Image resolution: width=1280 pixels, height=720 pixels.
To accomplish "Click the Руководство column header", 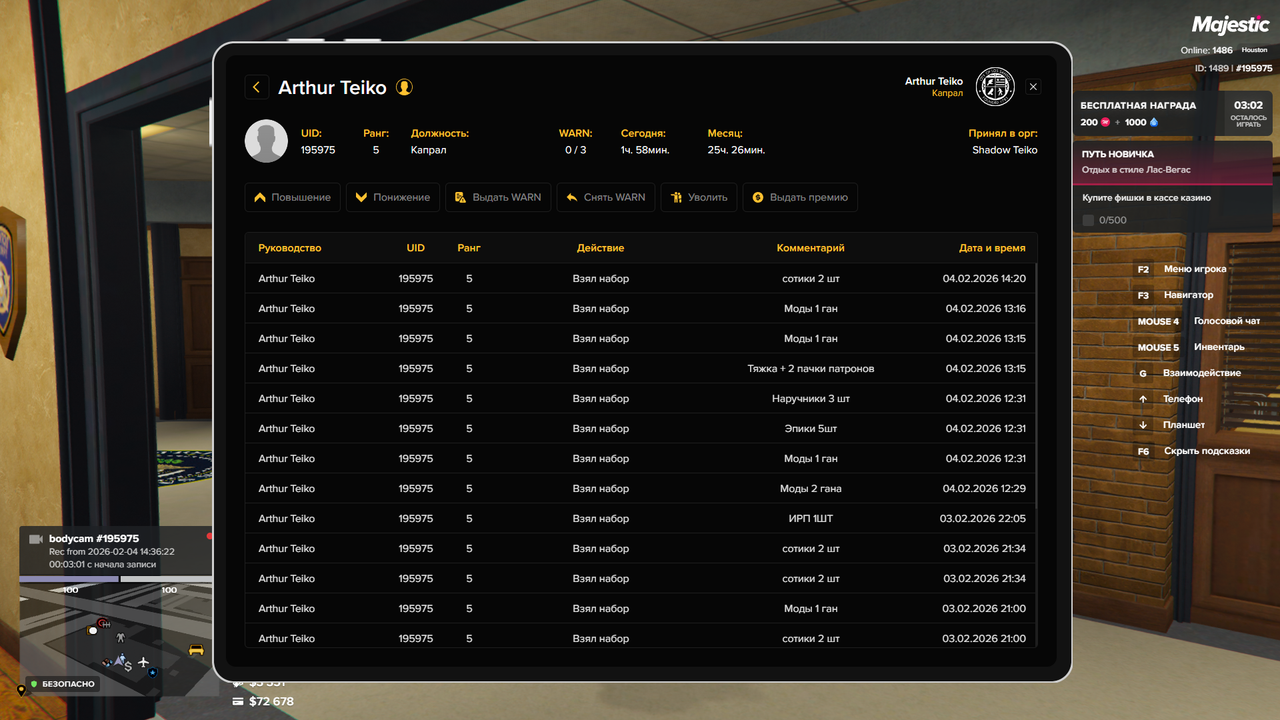I will pos(290,248).
